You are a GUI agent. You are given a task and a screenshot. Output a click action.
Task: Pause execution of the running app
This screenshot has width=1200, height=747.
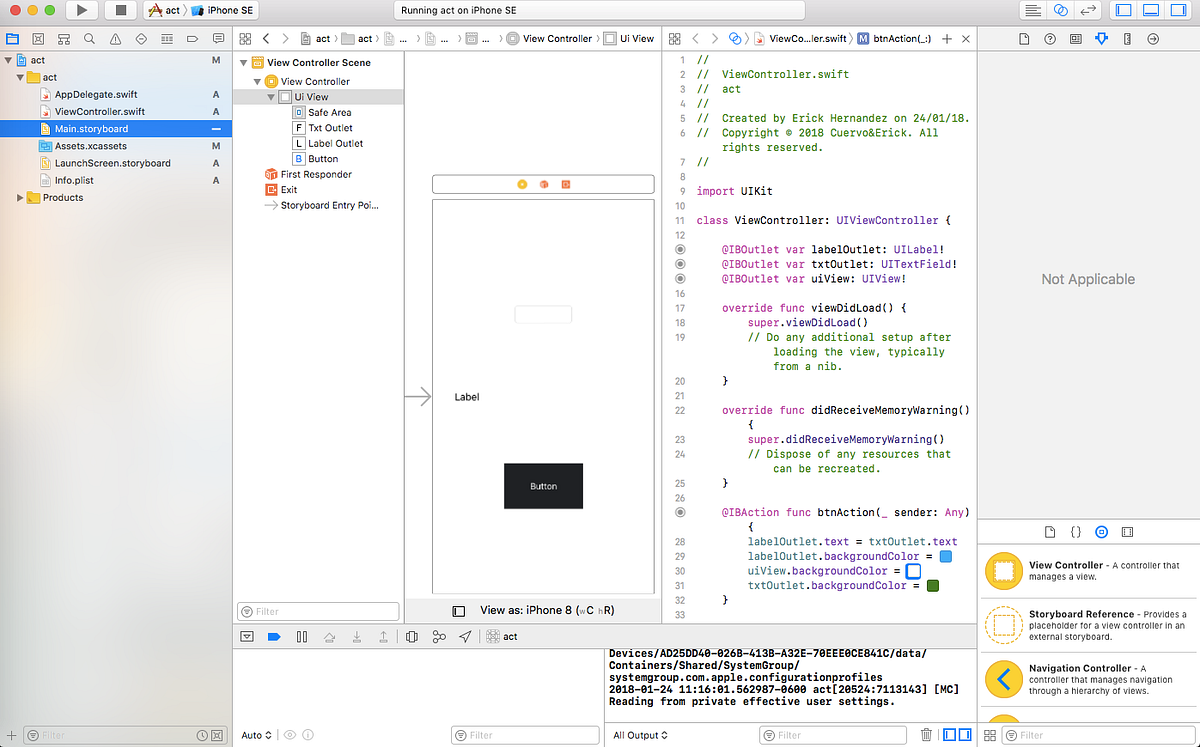301,636
